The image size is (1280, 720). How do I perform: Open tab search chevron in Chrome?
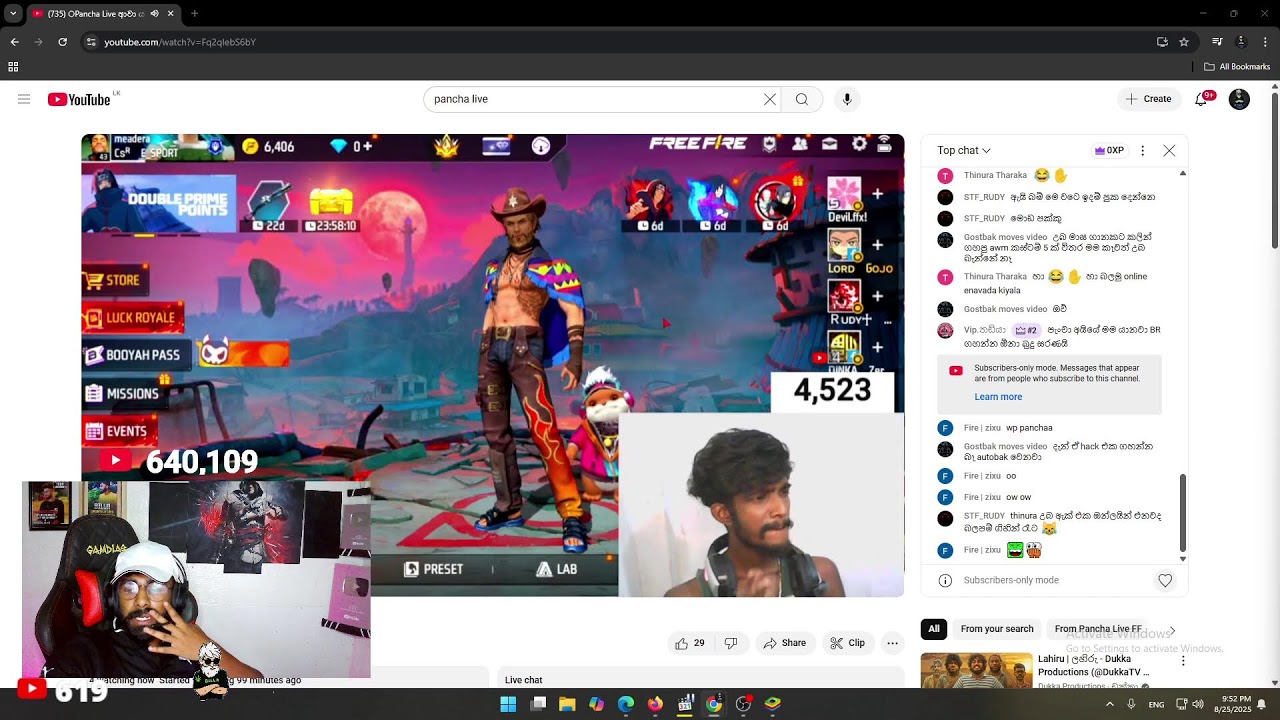[x=13, y=14]
